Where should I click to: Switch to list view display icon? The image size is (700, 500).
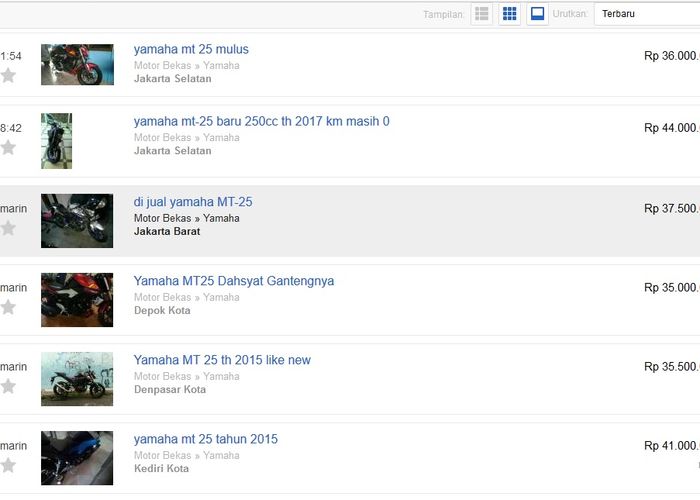[x=482, y=14]
